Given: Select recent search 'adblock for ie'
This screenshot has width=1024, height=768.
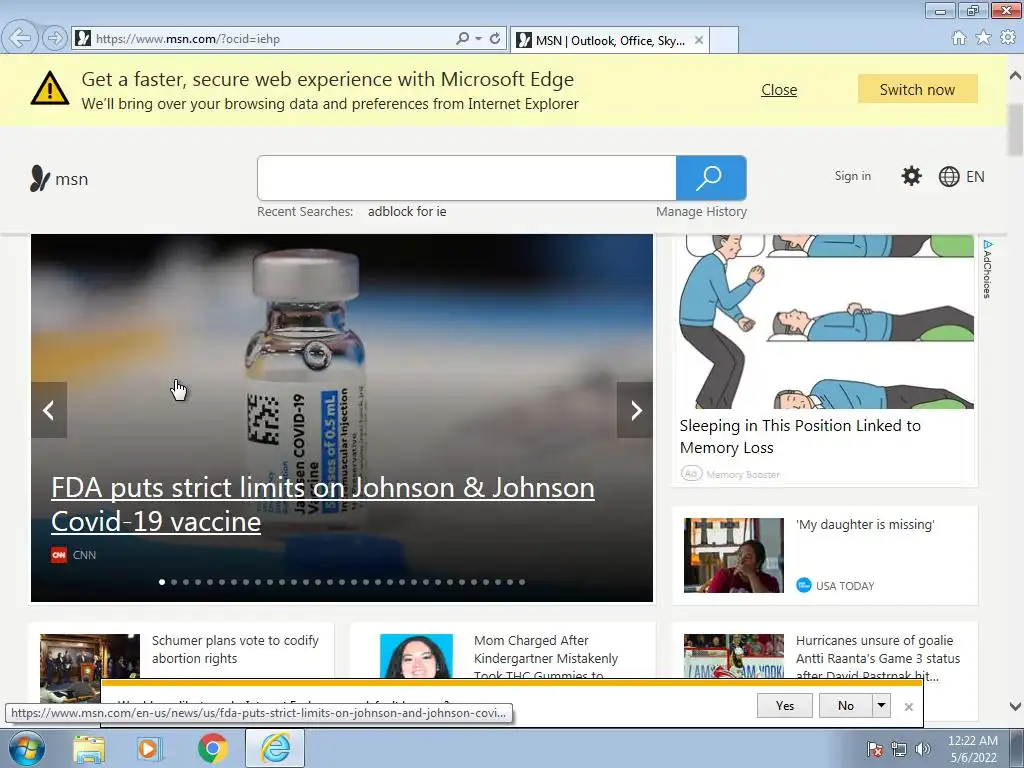Looking at the screenshot, I should click(407, 212).
